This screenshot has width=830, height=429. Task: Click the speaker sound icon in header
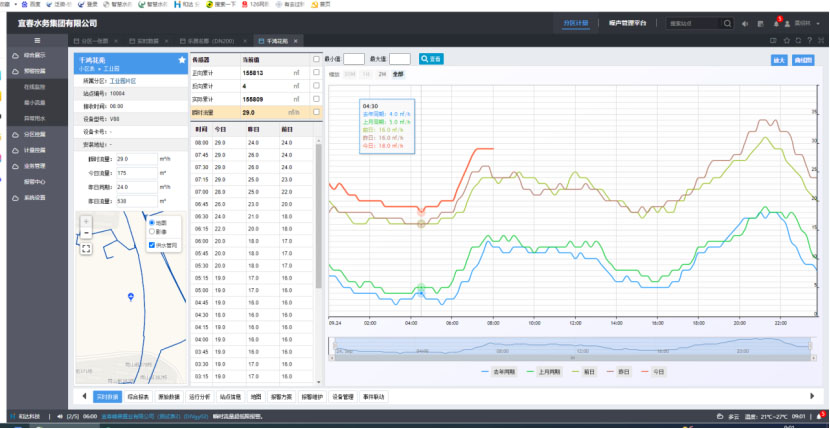[x=745, y=24]
